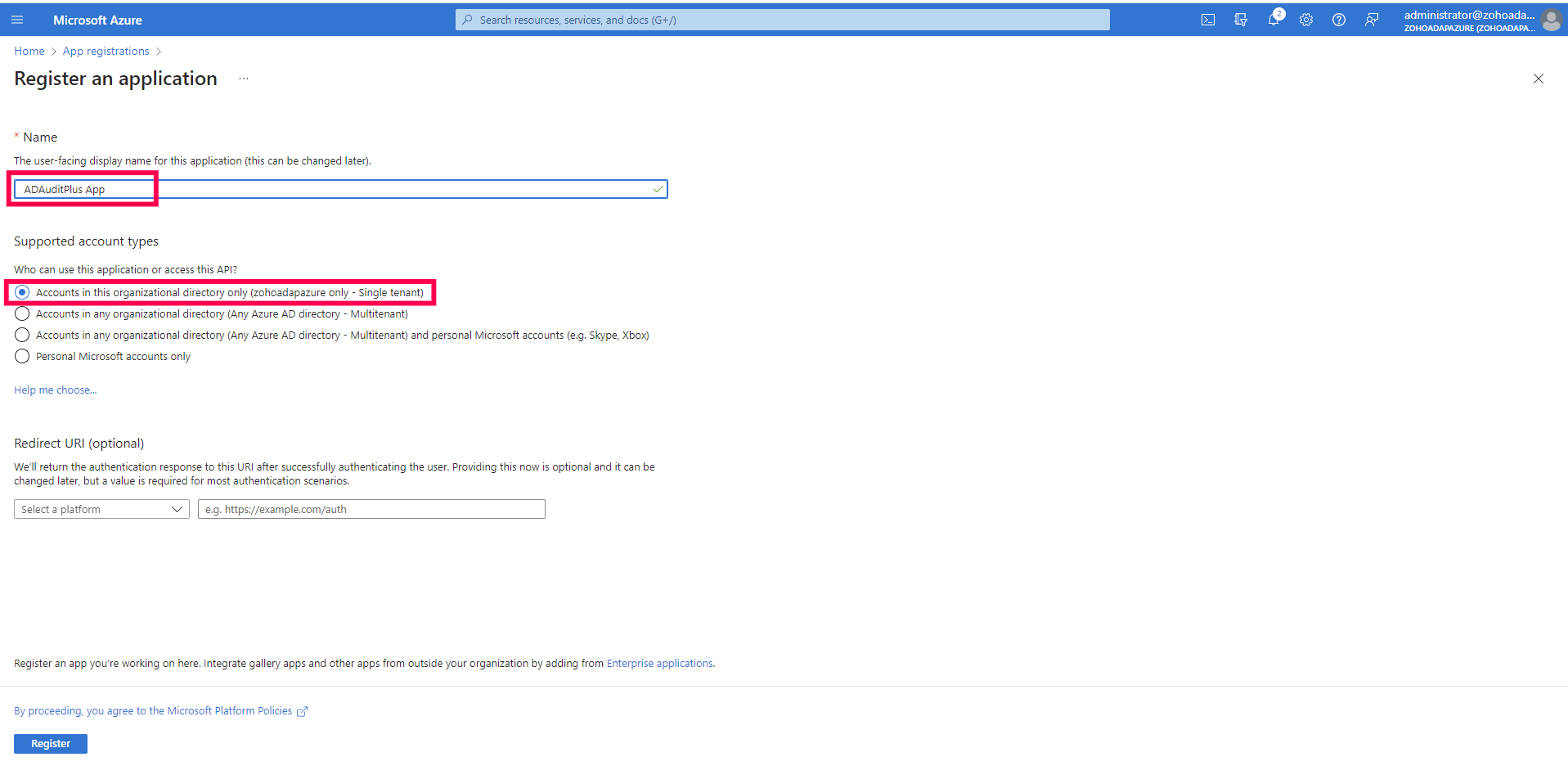
Task: Visit the Enterprise applications link
Action: coord(659,663)
